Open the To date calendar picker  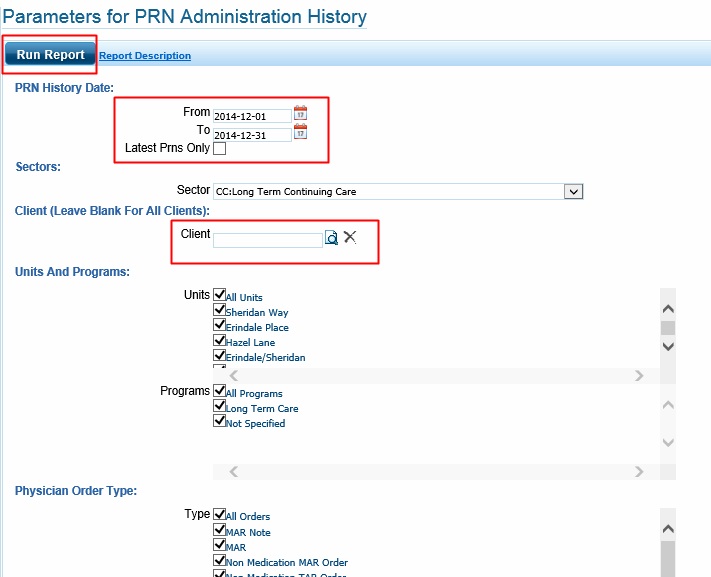[300, 132]
